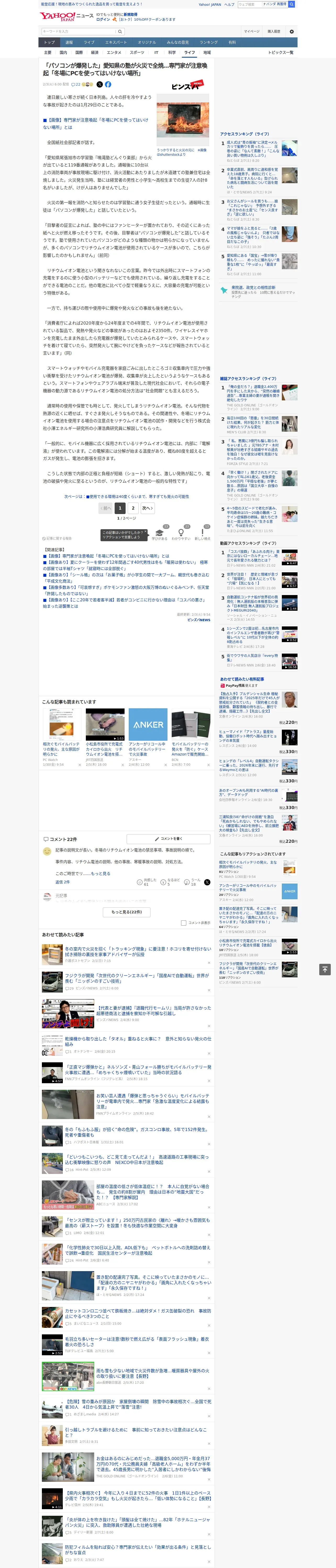Toggle the コメント非表示 checkbox
This screenshot has width=336, height=1568.
click(x=183, y=923)
